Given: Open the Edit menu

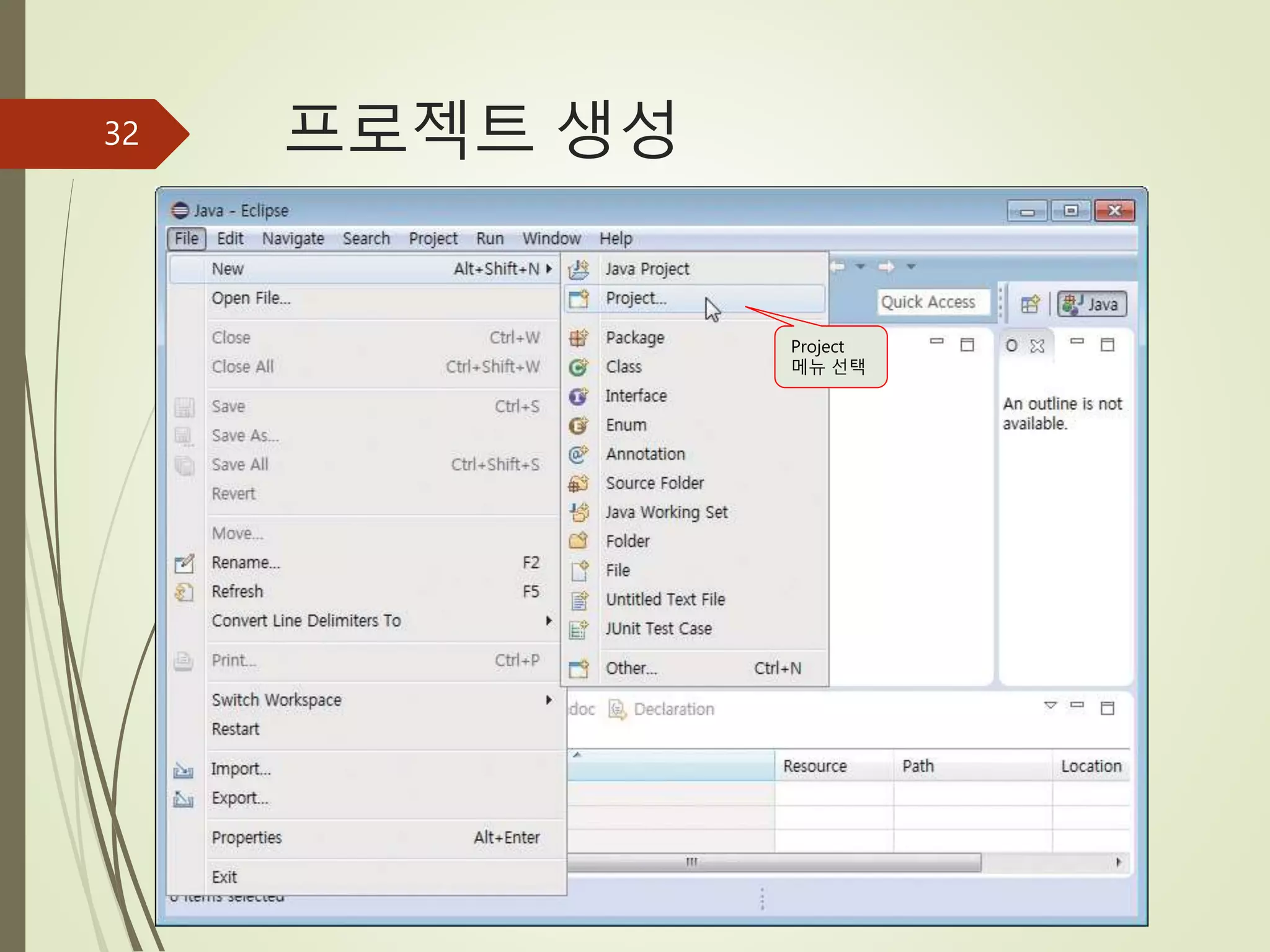Looking at the screenshot, I should click(x=230, y=239).
